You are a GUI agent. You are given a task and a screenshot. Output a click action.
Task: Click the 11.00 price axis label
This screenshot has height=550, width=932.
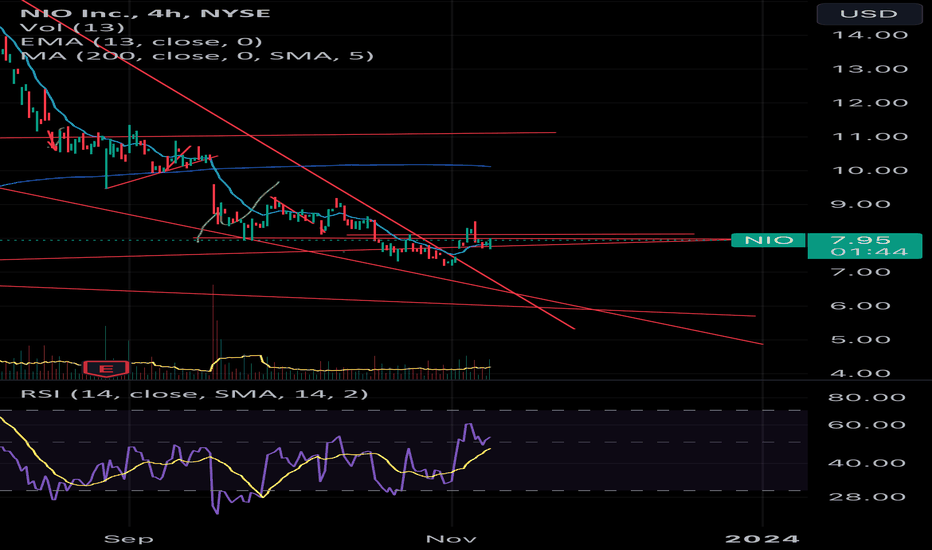pyautogui.click(x=870, y=137)
